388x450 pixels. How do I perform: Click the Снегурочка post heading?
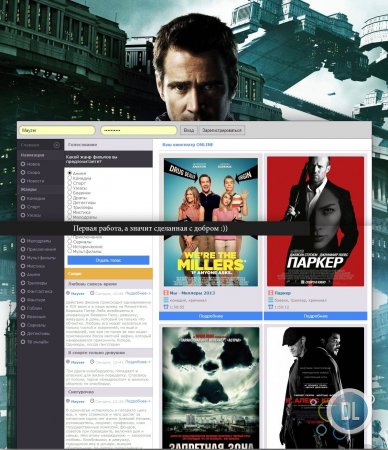point(81,392)
